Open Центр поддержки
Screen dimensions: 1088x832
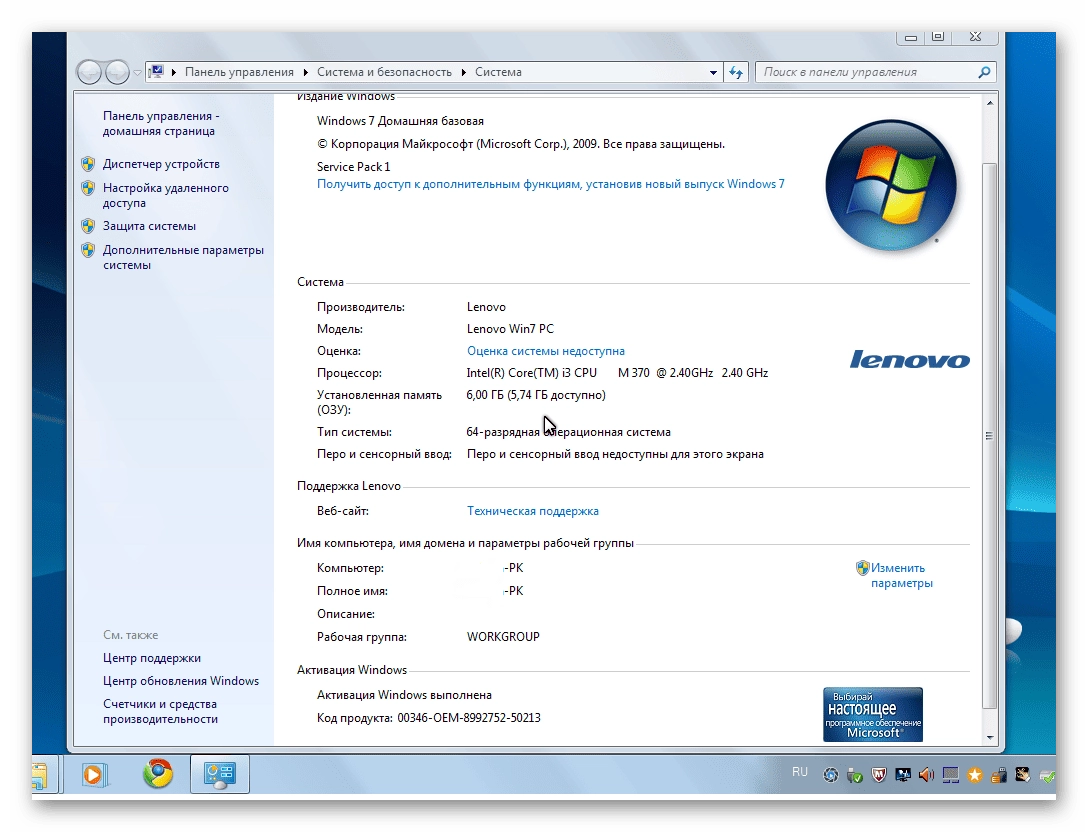[x=152, y=658]
